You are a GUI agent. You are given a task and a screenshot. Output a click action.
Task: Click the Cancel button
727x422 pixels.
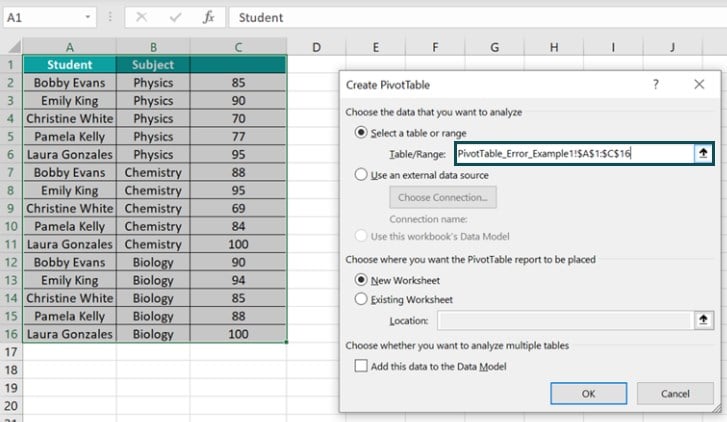tap(675, 393)
